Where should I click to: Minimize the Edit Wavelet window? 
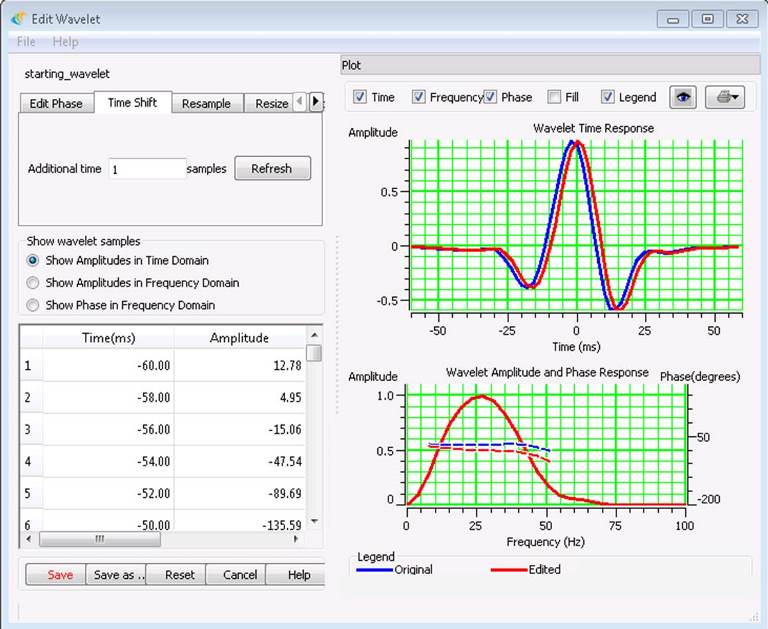[x=673, y=19]
